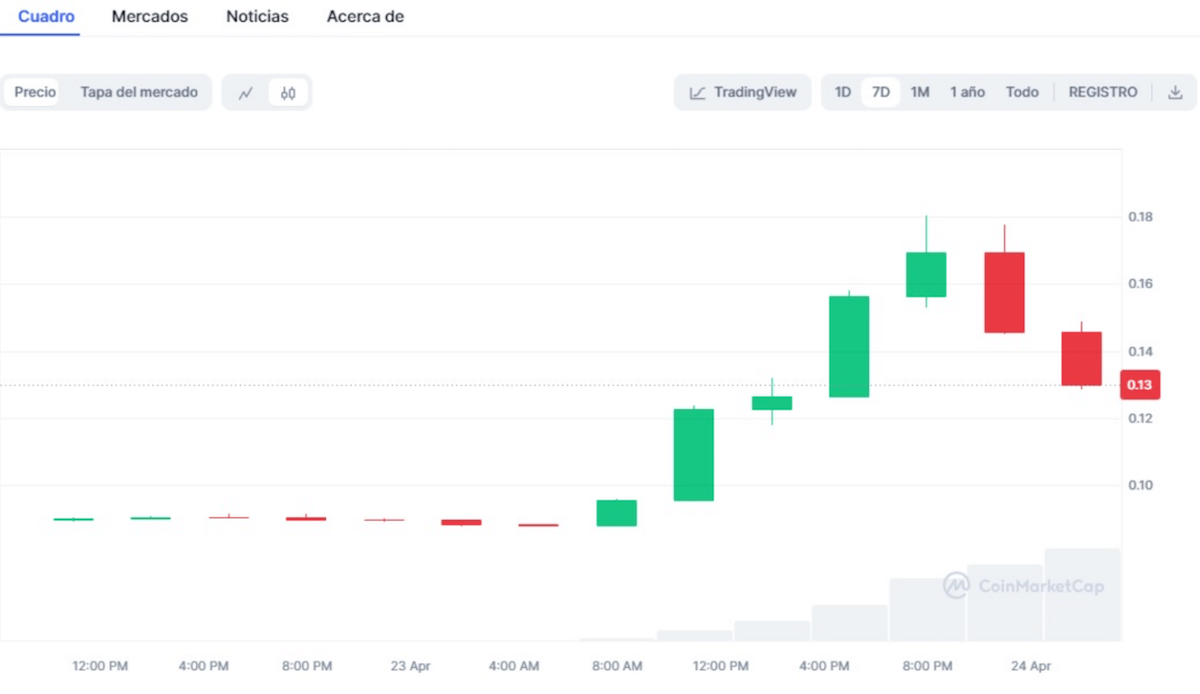Click the red 0.13 current price label
Screen dimensions: 1200x694
(1139, 385)
